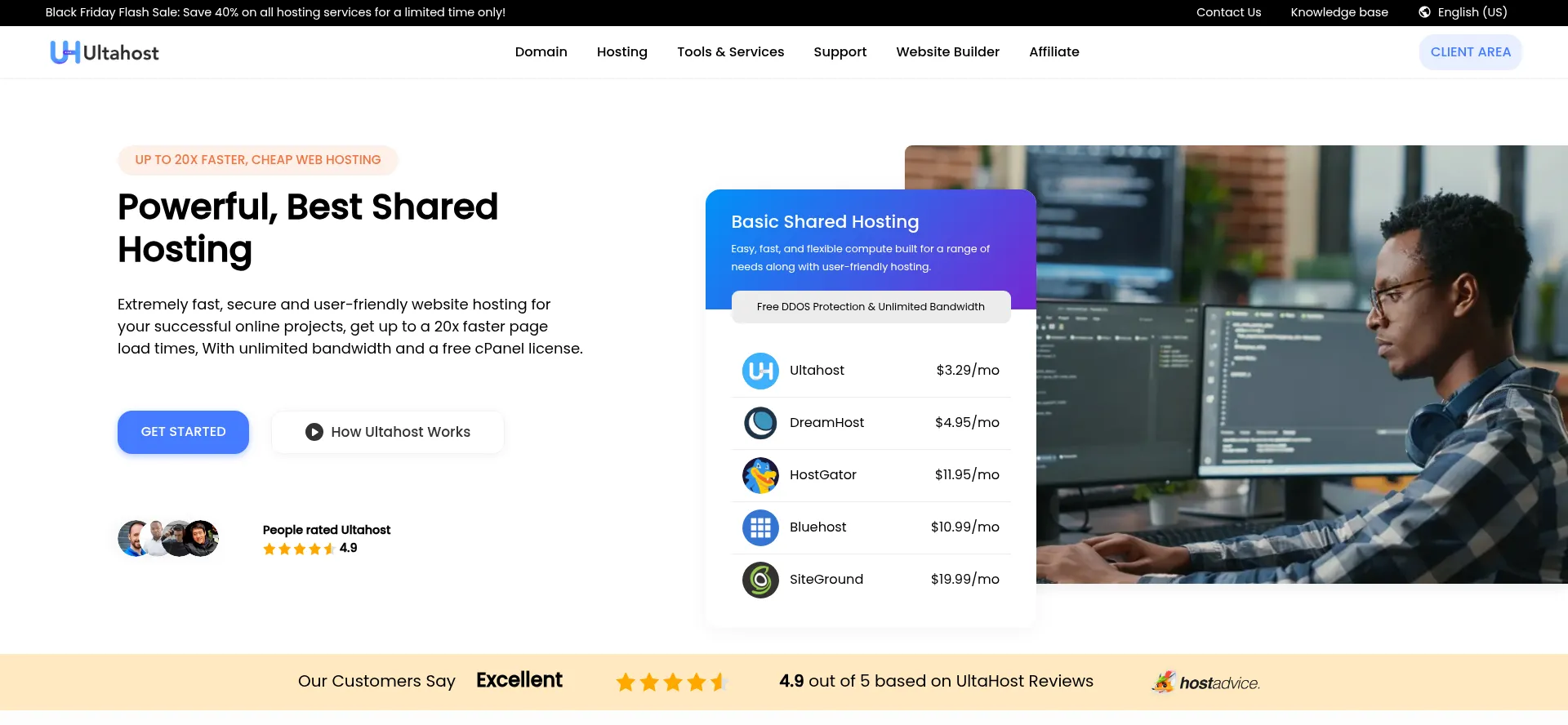Open the Support menu

840,52
